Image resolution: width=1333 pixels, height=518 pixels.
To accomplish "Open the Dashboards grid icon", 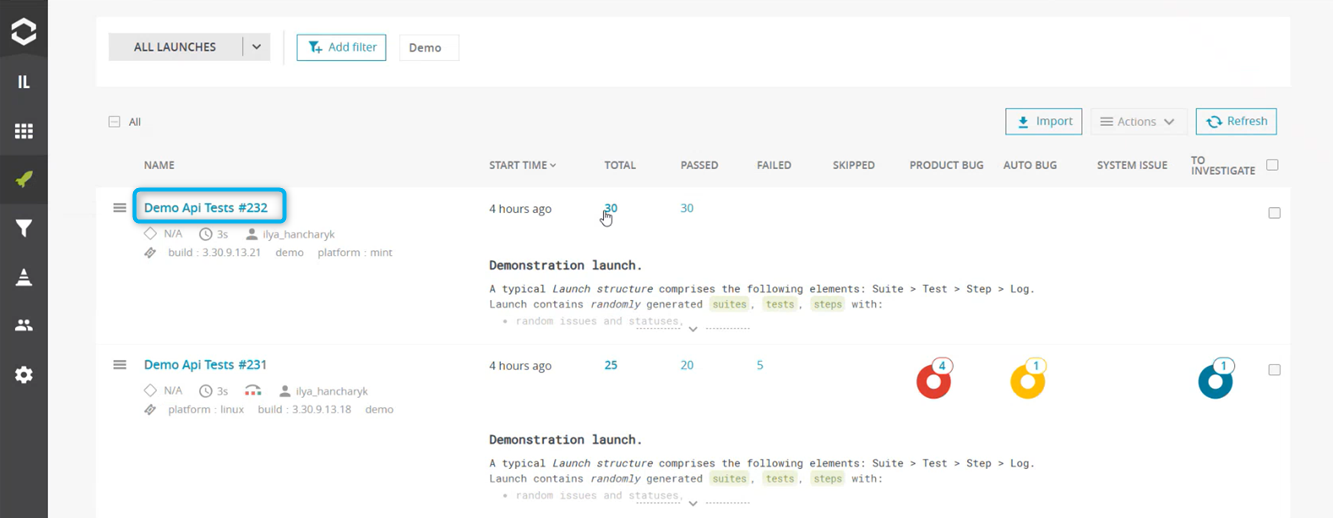I will click(24, 131).
